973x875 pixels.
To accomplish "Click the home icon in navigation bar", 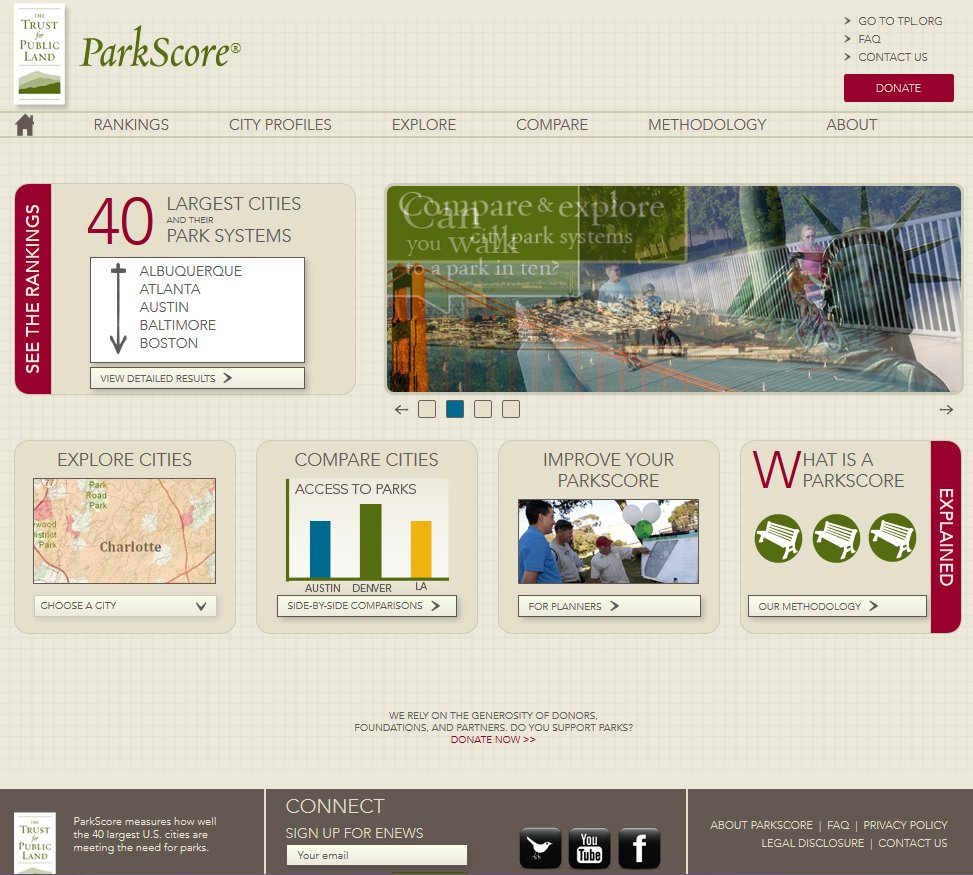I will pos(25,125).
